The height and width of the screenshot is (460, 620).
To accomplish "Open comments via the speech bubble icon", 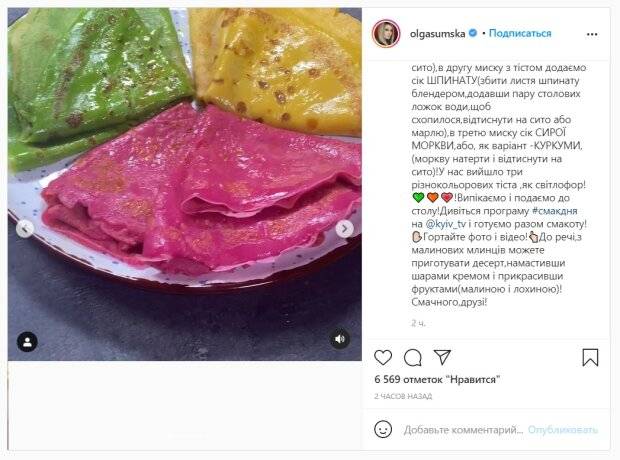I will 412,358.
